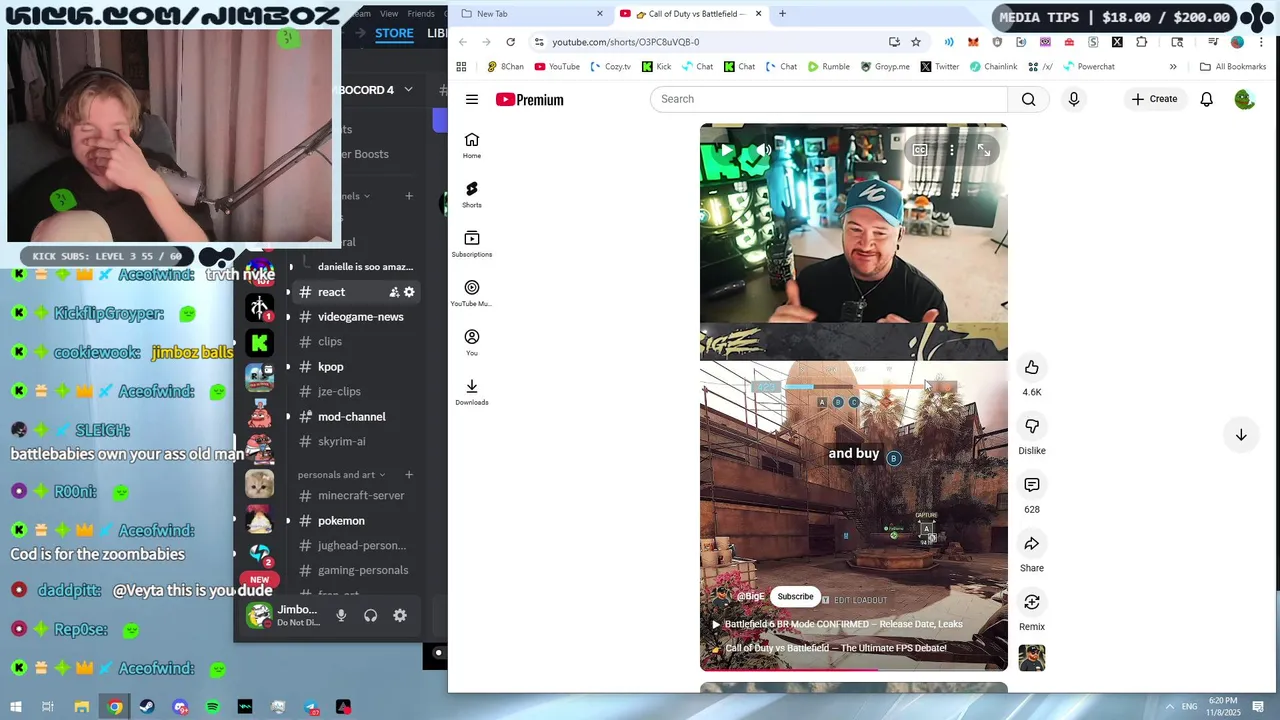Open more options on the Short player

point(952,150)
